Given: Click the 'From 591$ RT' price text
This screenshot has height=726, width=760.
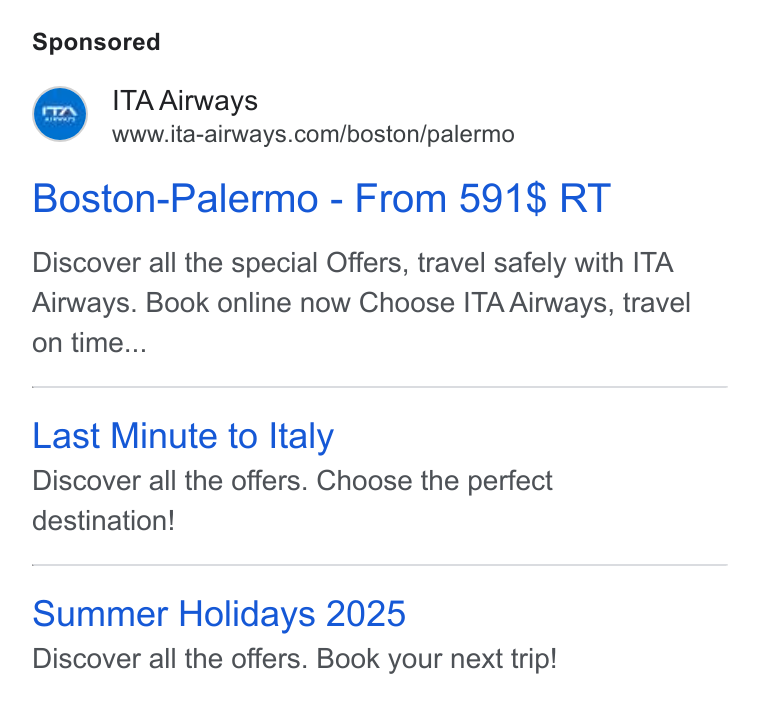Looking at the screenshot, I should [x=483, y=198].
